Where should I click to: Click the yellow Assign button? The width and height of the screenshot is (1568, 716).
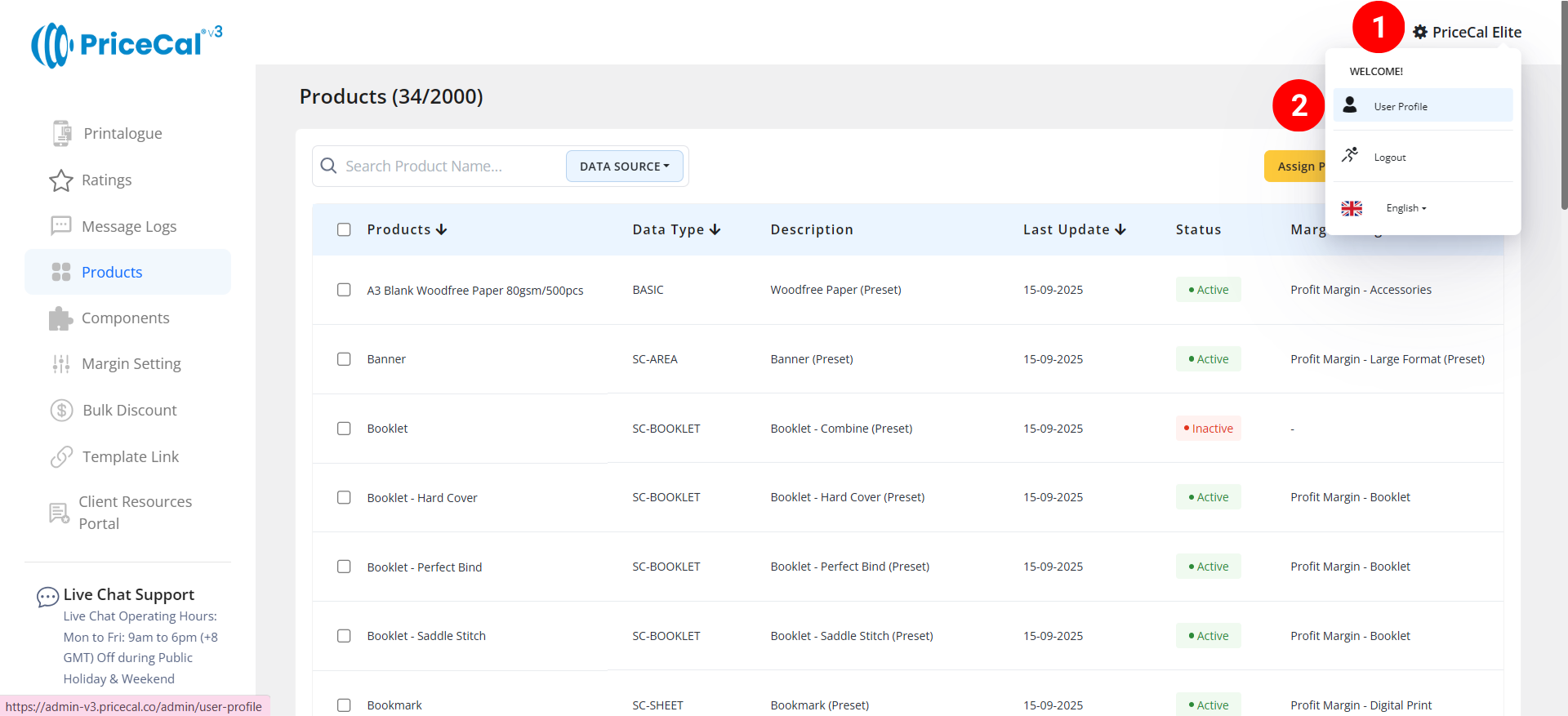1295,167
